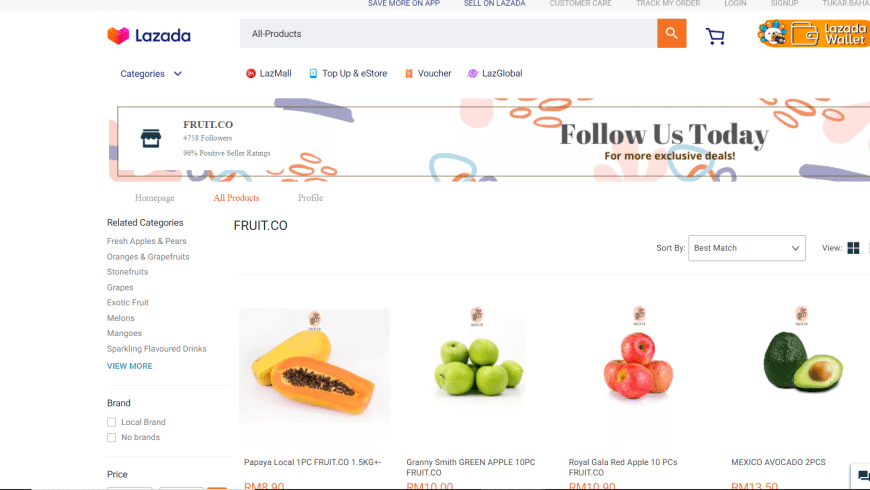
Task: Switch to the Homepage tab
Action: tap(154, 198)
